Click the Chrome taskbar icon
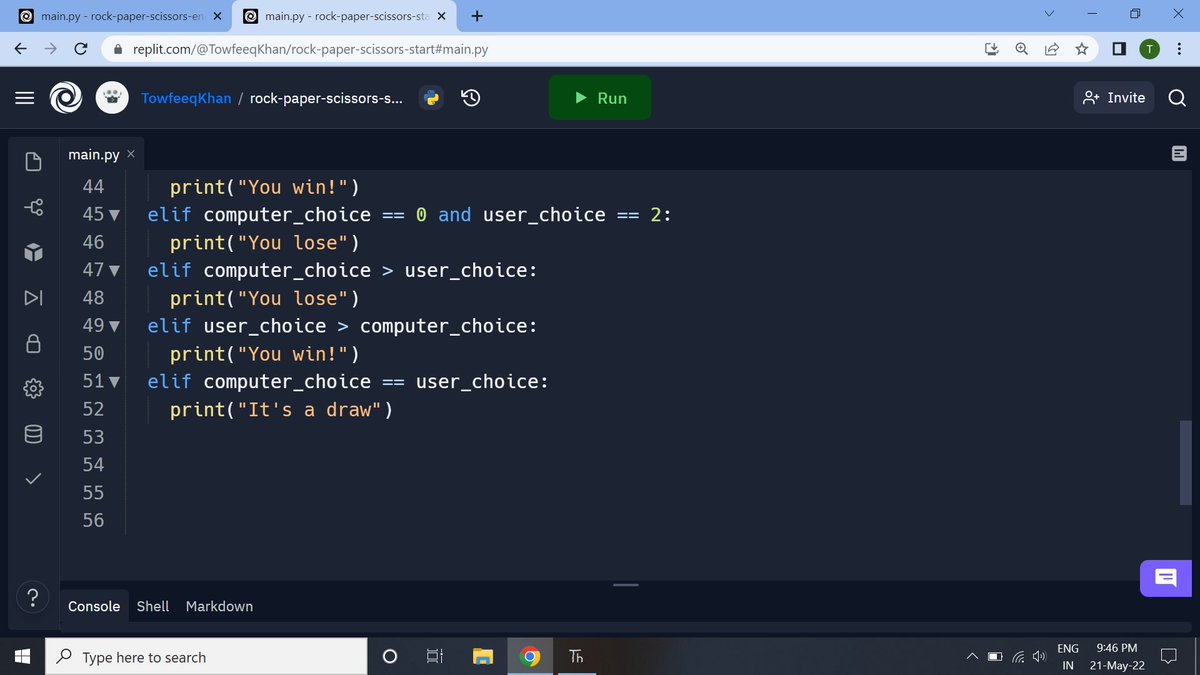 [x=531, y=657]
